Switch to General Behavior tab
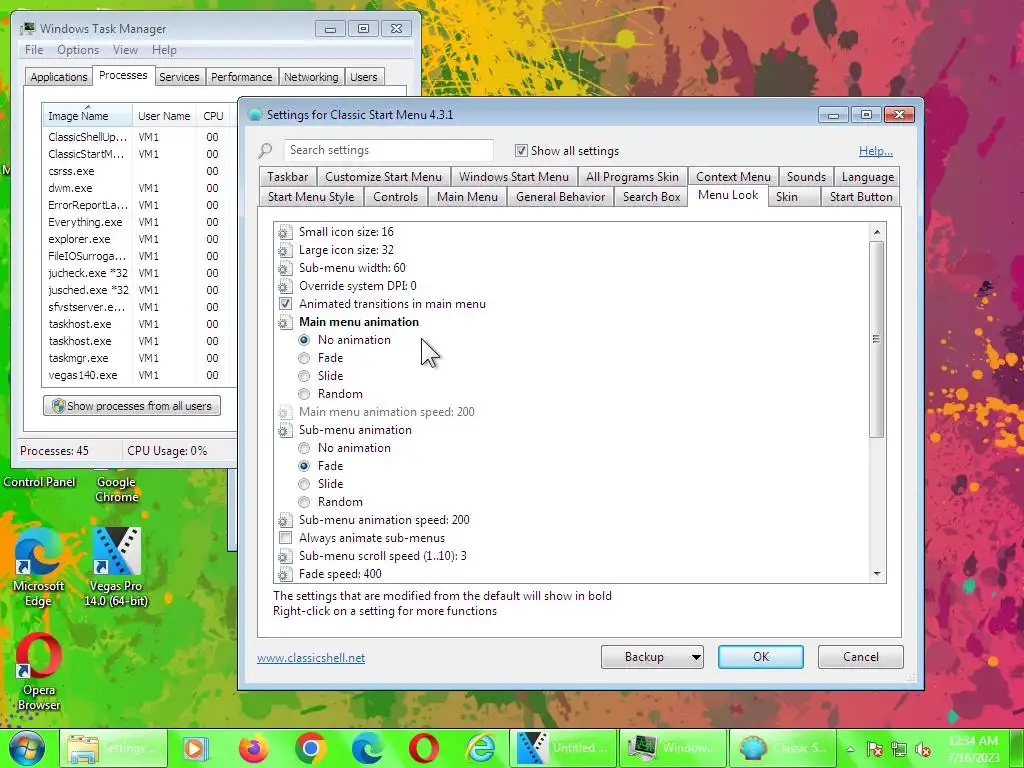 (560, 197)
